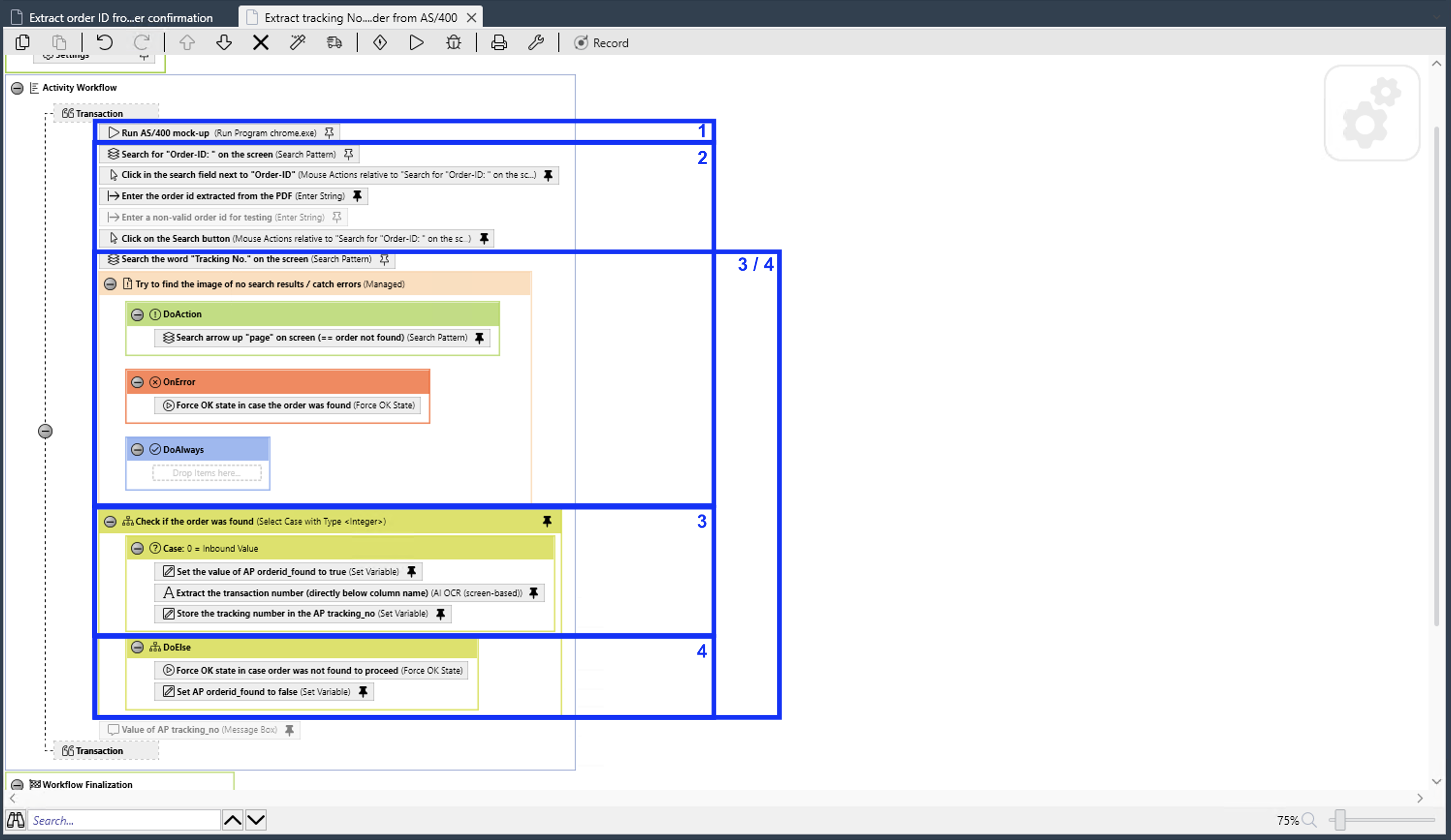Click the Record button
Screen dimensions: 1451x840
pos(601,43)
